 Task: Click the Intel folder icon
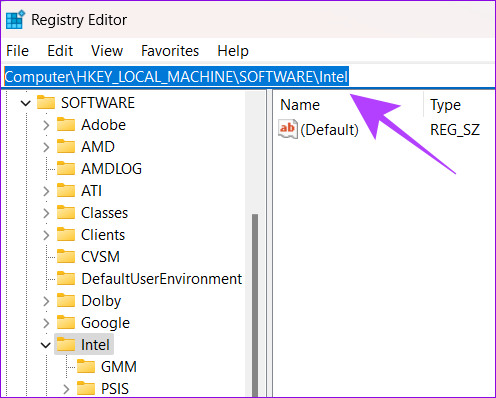(x=66, y=344)
